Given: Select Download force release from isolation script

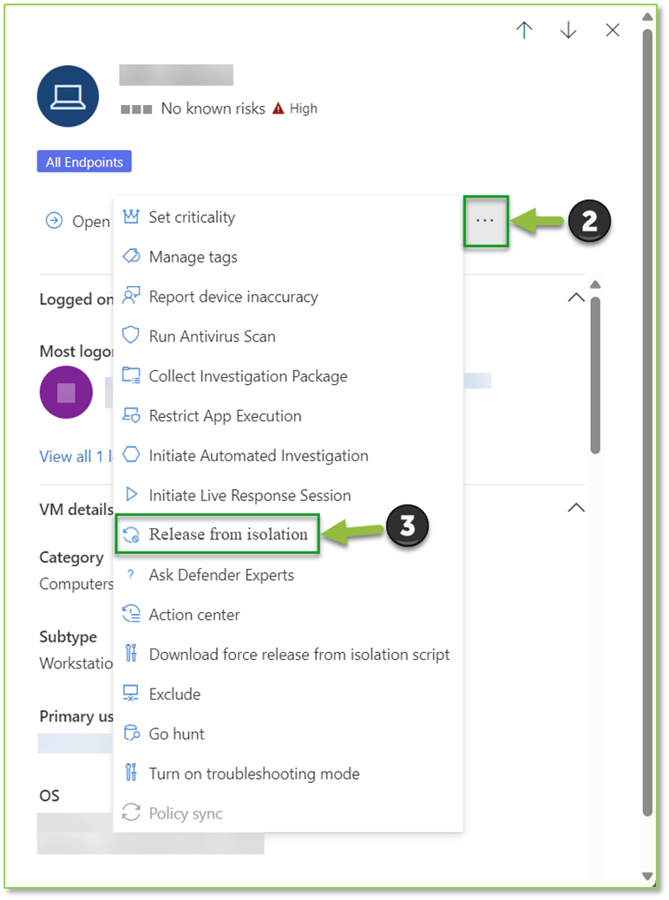Looking at the screenshot, I should (x=299, y=654).
